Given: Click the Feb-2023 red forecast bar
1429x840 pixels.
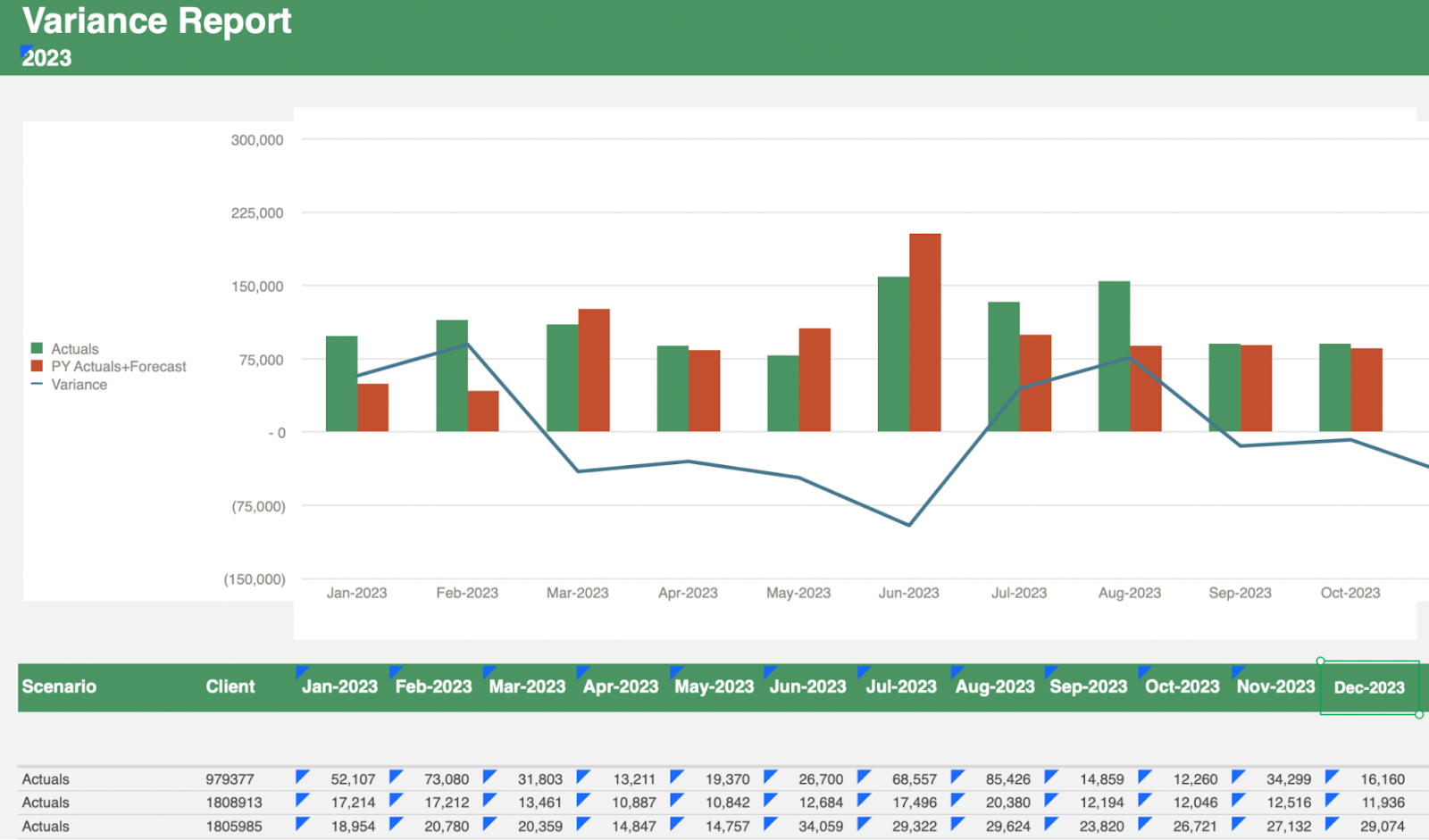Looking at the screenshot, I should [x=483, y=411].
